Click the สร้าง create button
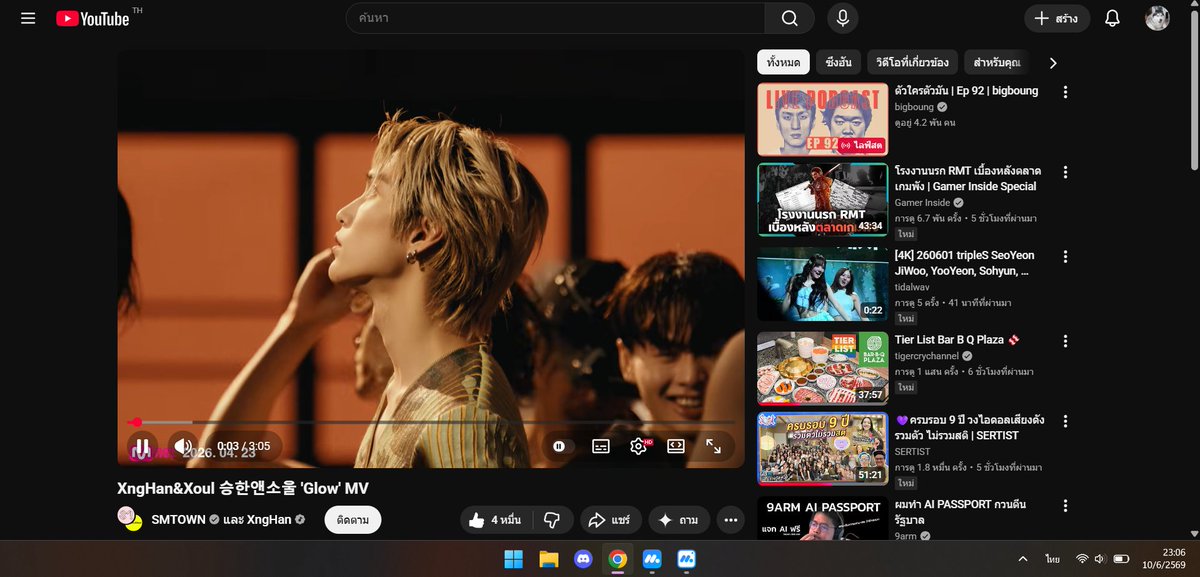This screenshot has width=1200, height=577. [x=1057, y=18]
